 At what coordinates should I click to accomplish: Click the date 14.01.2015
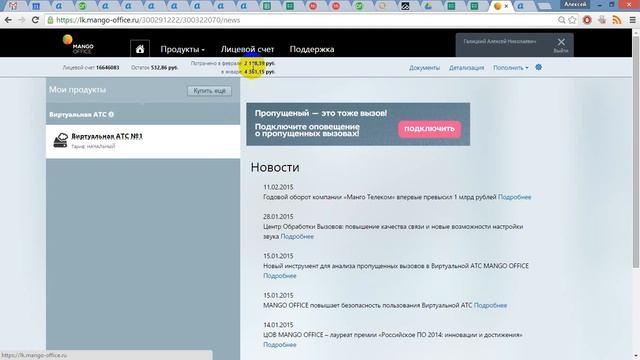[278, 325]
